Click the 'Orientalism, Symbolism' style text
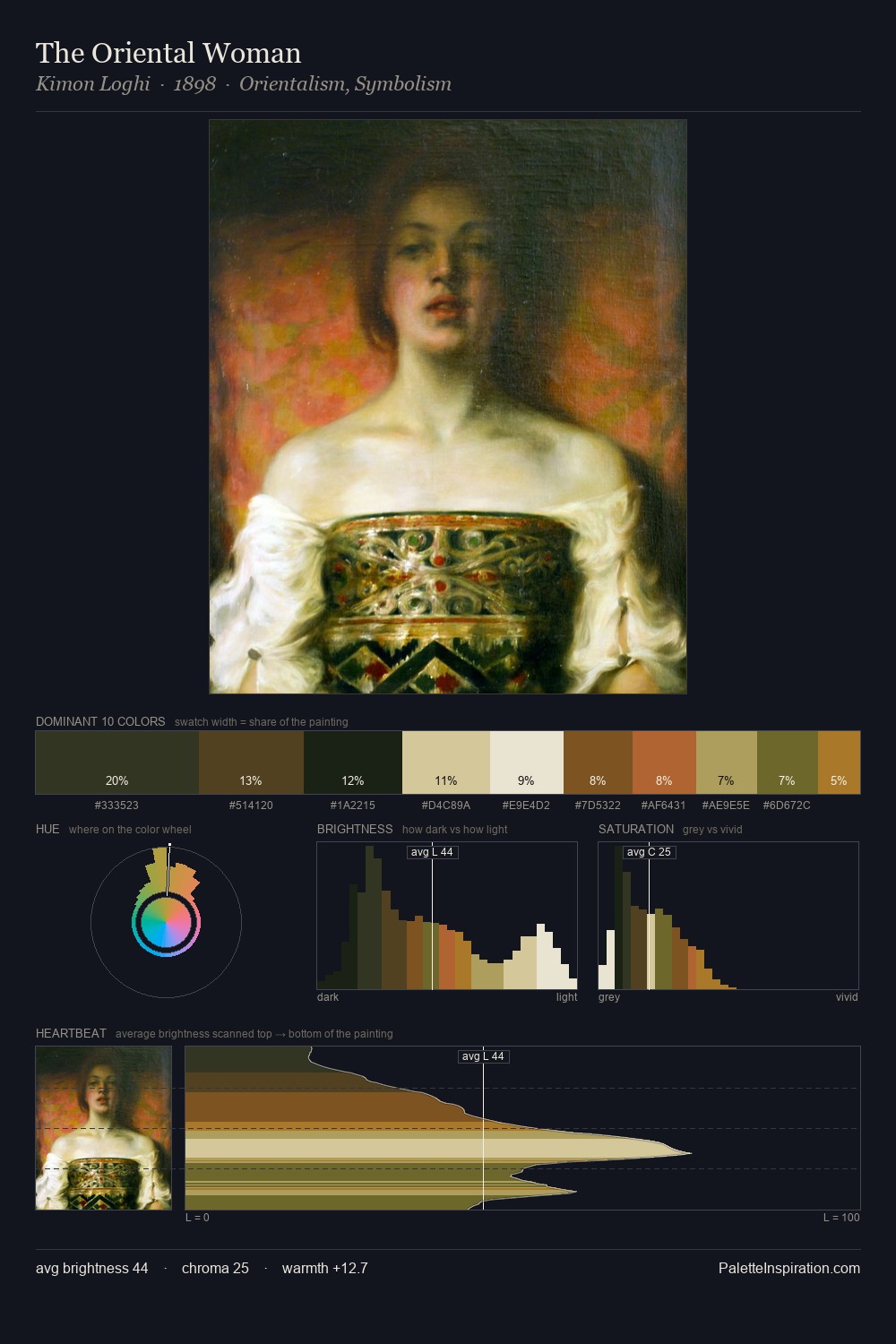The image size is (896, 1344). pyautogui.click(x=345, y=84)
